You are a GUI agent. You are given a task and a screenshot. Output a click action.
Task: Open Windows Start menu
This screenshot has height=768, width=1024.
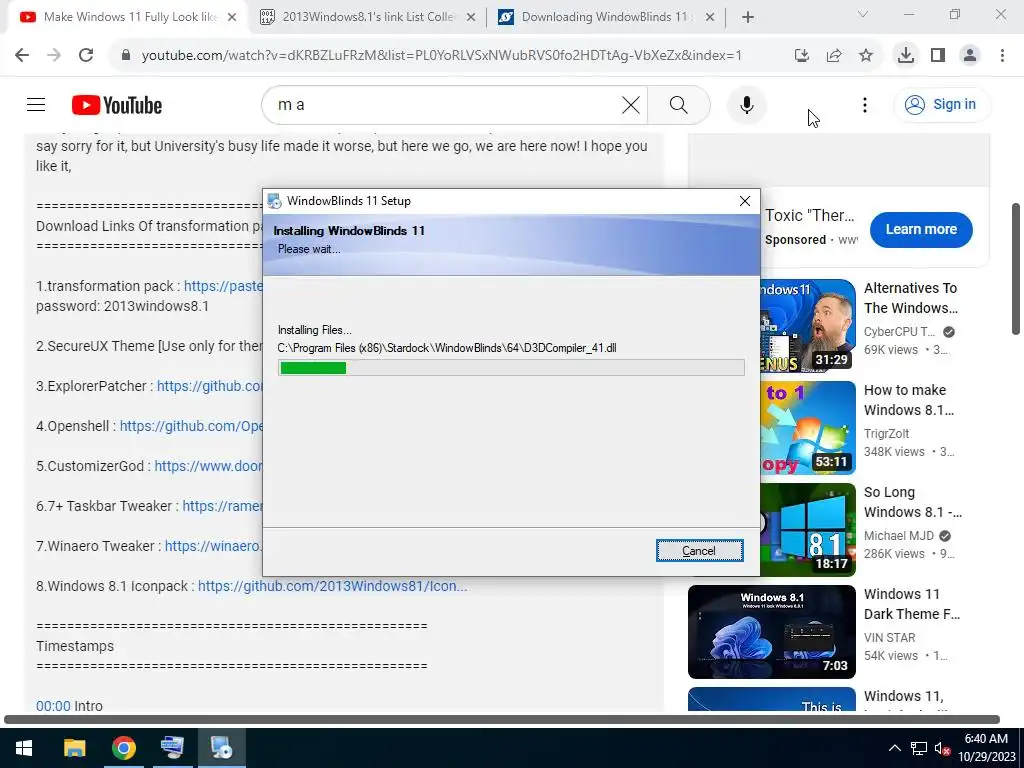pyautogui.click(x=24, y=748)
